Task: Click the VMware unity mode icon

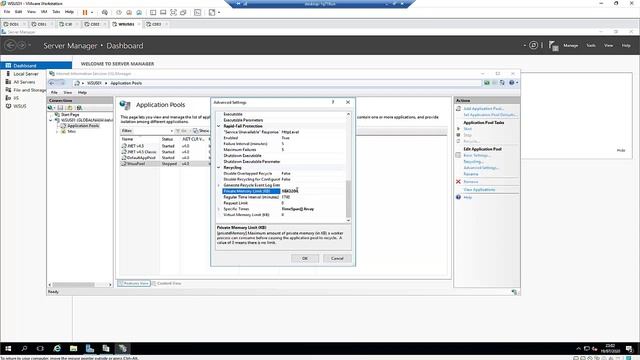Action: (183, 12)
